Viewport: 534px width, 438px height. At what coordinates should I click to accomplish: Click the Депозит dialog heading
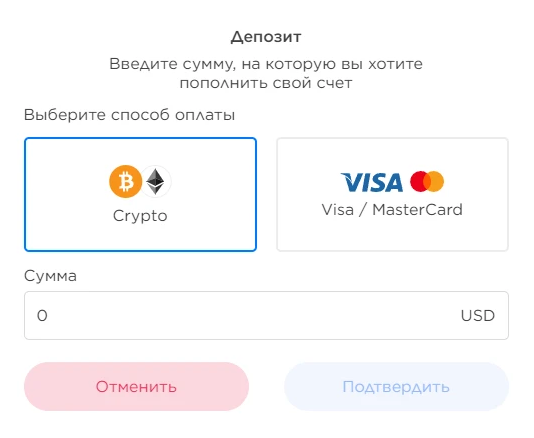(x=266, y=37)
